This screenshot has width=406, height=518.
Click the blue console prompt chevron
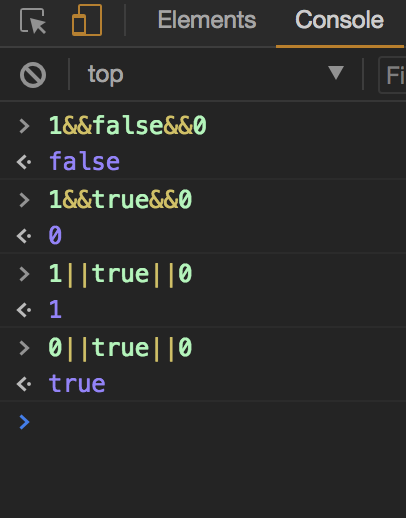click(24, 422)
